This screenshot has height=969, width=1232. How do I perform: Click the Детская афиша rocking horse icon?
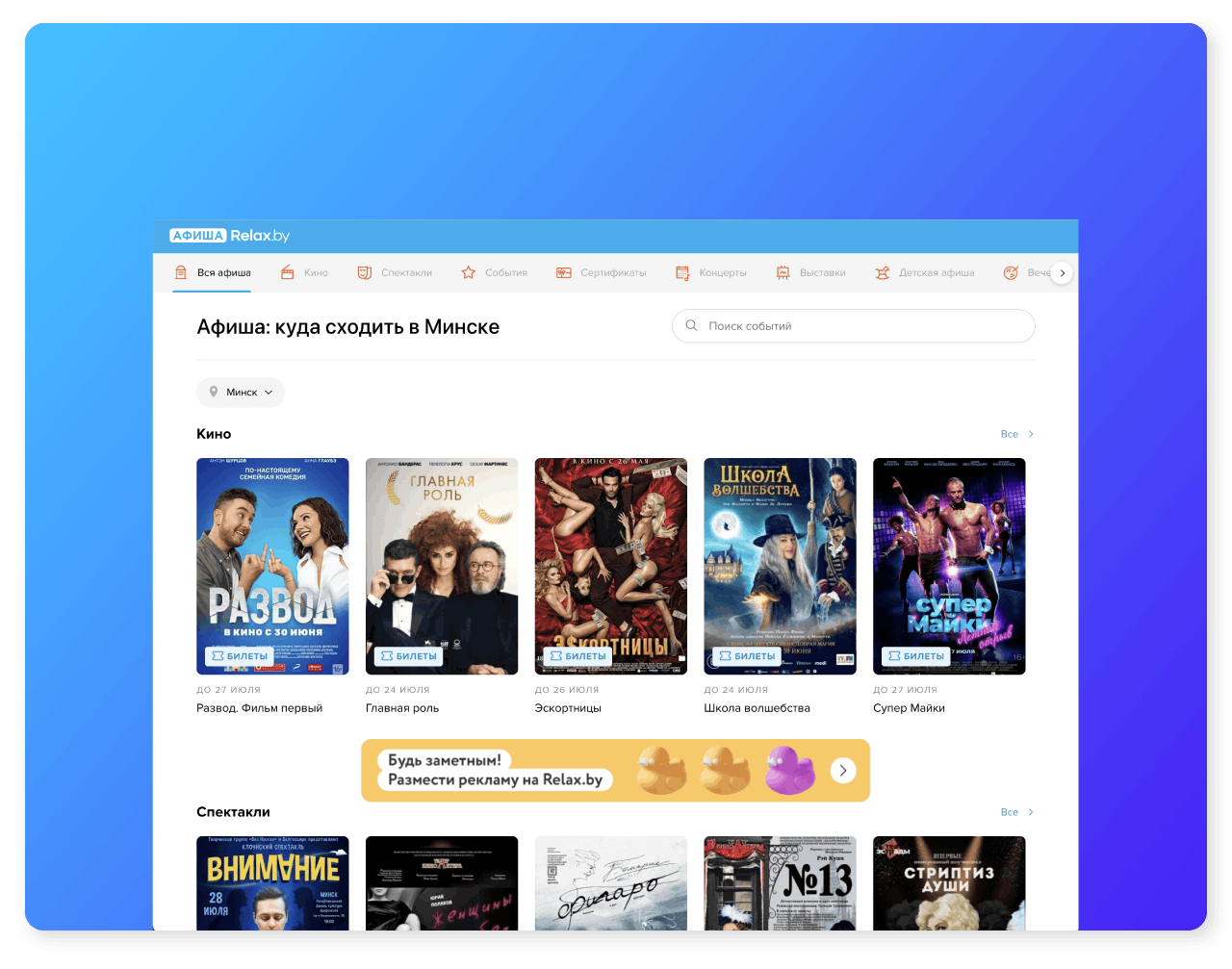click(882, 272)
